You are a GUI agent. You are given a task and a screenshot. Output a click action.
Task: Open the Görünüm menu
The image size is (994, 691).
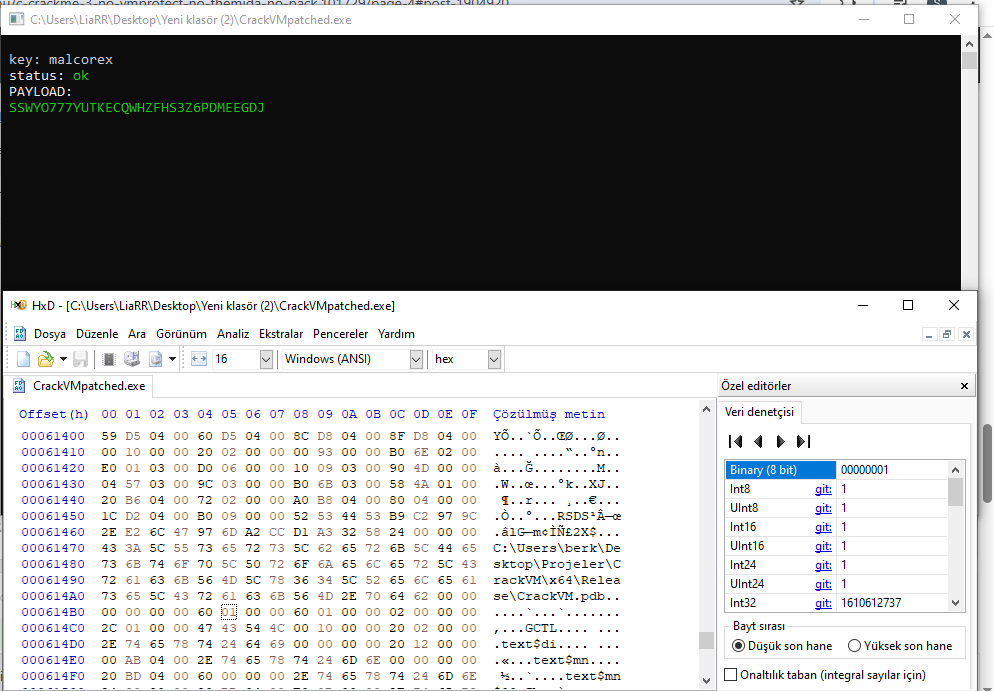181,334
